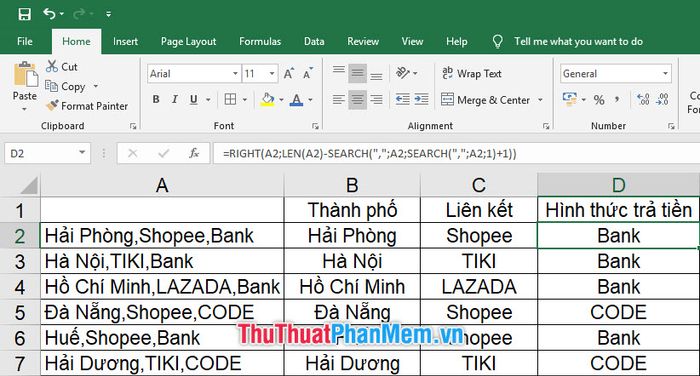Switch to the Insert tab
Screen dimensions: 700x376
pyautogui.click(x=125, y=42)
